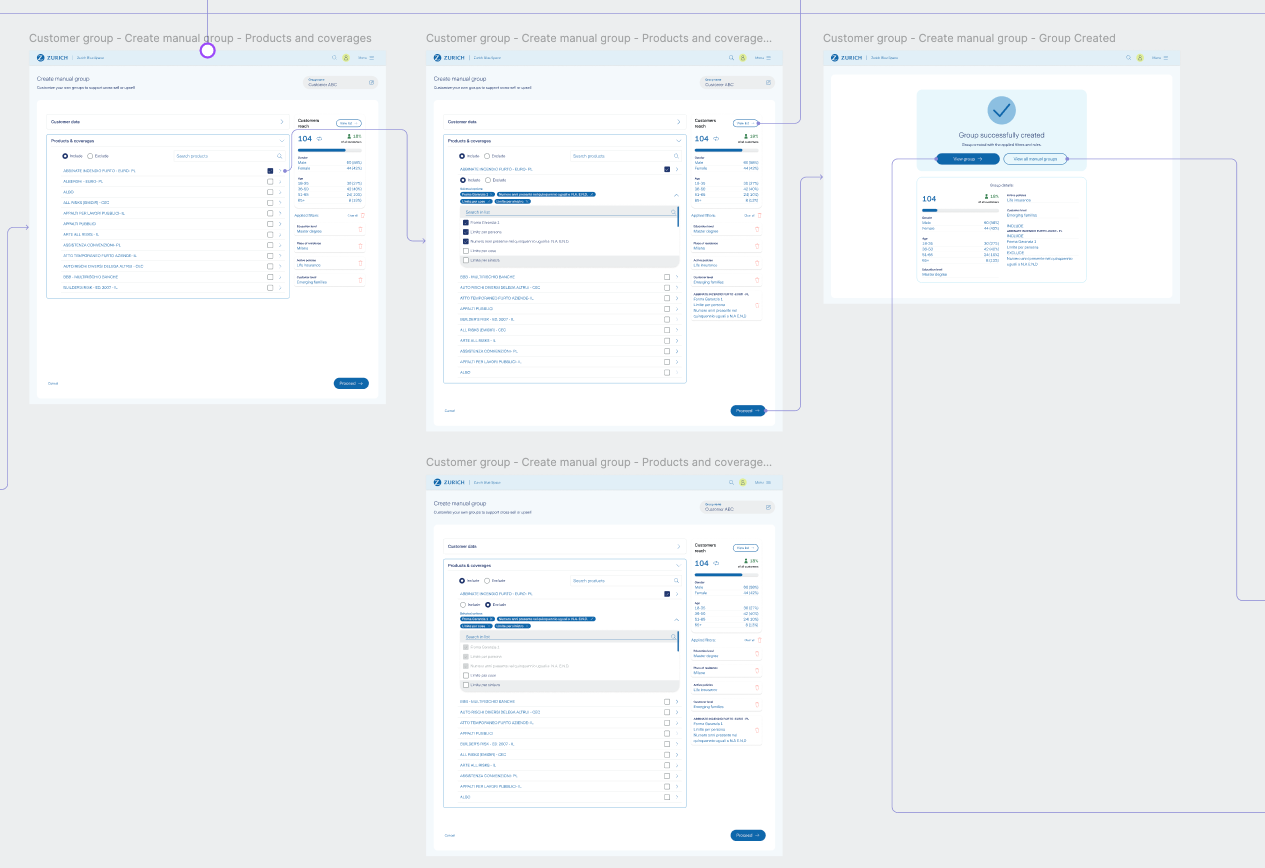Expand ALBERGHI - EURO - PL row chevron in left frame
Screen dimensions: 1265x868
point(280,182)
